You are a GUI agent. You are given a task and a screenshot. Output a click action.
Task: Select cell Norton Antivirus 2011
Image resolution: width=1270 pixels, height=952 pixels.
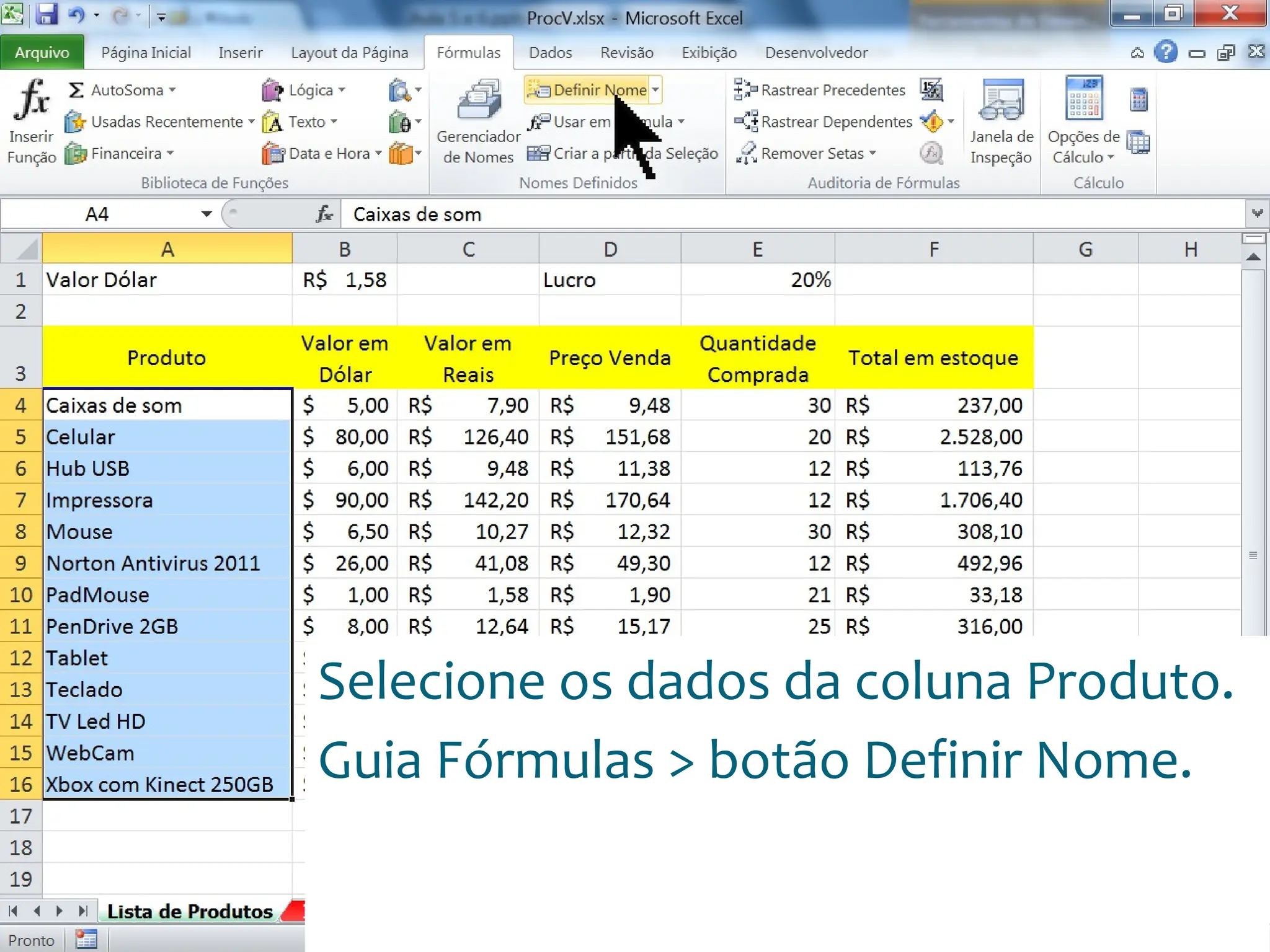167,563
